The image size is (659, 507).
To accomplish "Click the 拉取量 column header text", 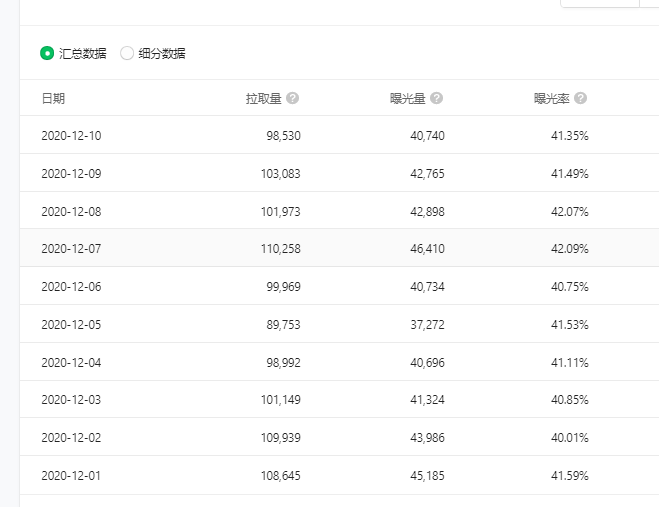I will [x=264, y=98].
